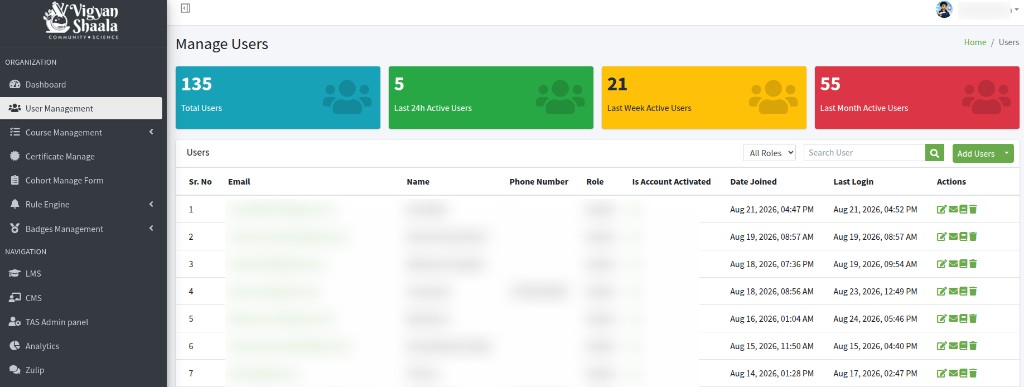Click date joined 'Aug 21, 2026, 04:47 PM'
The height and width of the screenshot is (387, 1024).
coord(772,209)
